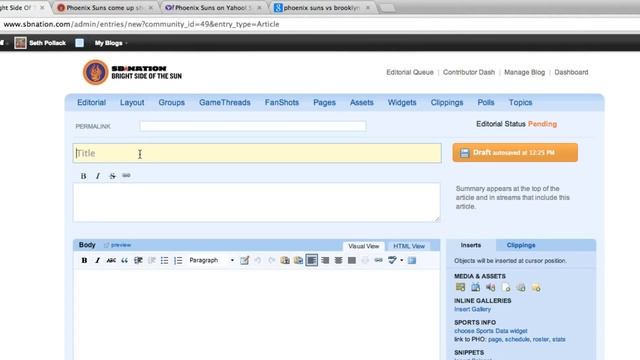Open the Dashboard link
Viewport: 640px width, 360px height.
pos(571,72)
